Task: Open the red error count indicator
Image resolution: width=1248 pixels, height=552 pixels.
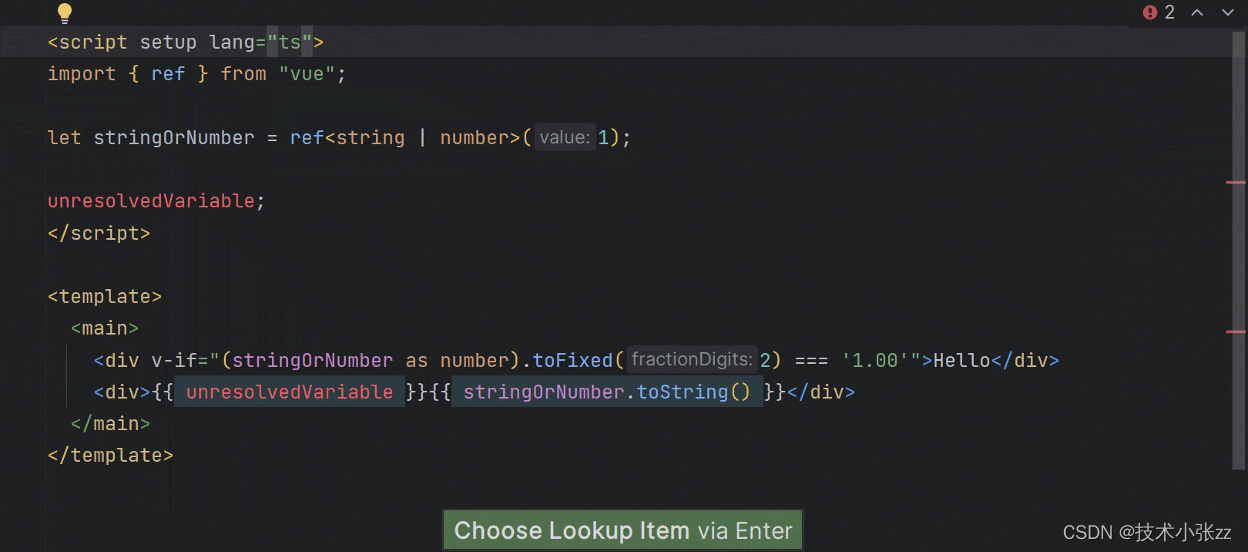Action: [1159, 13]
